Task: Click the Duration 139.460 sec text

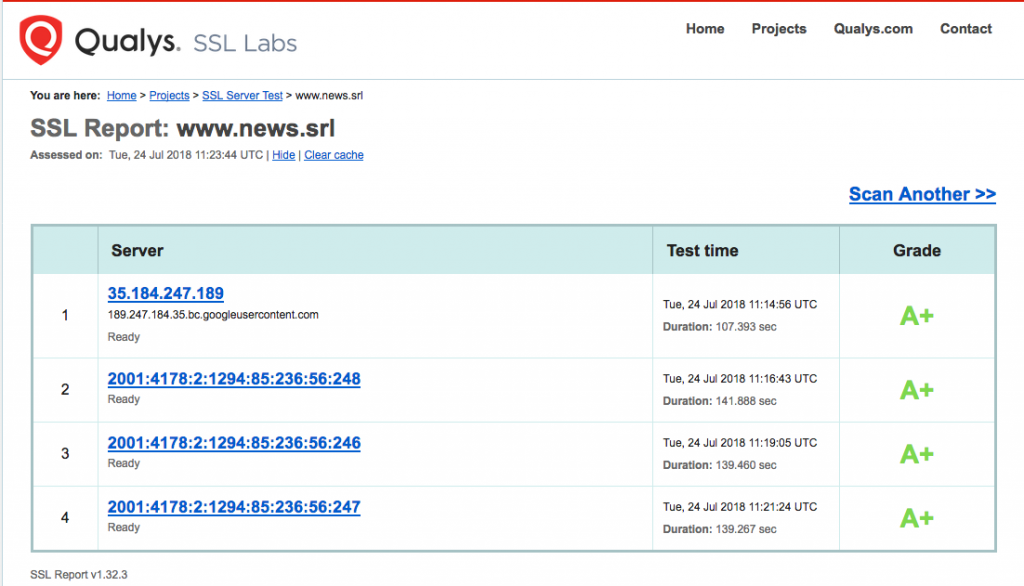Action: [x=720, y=465]
